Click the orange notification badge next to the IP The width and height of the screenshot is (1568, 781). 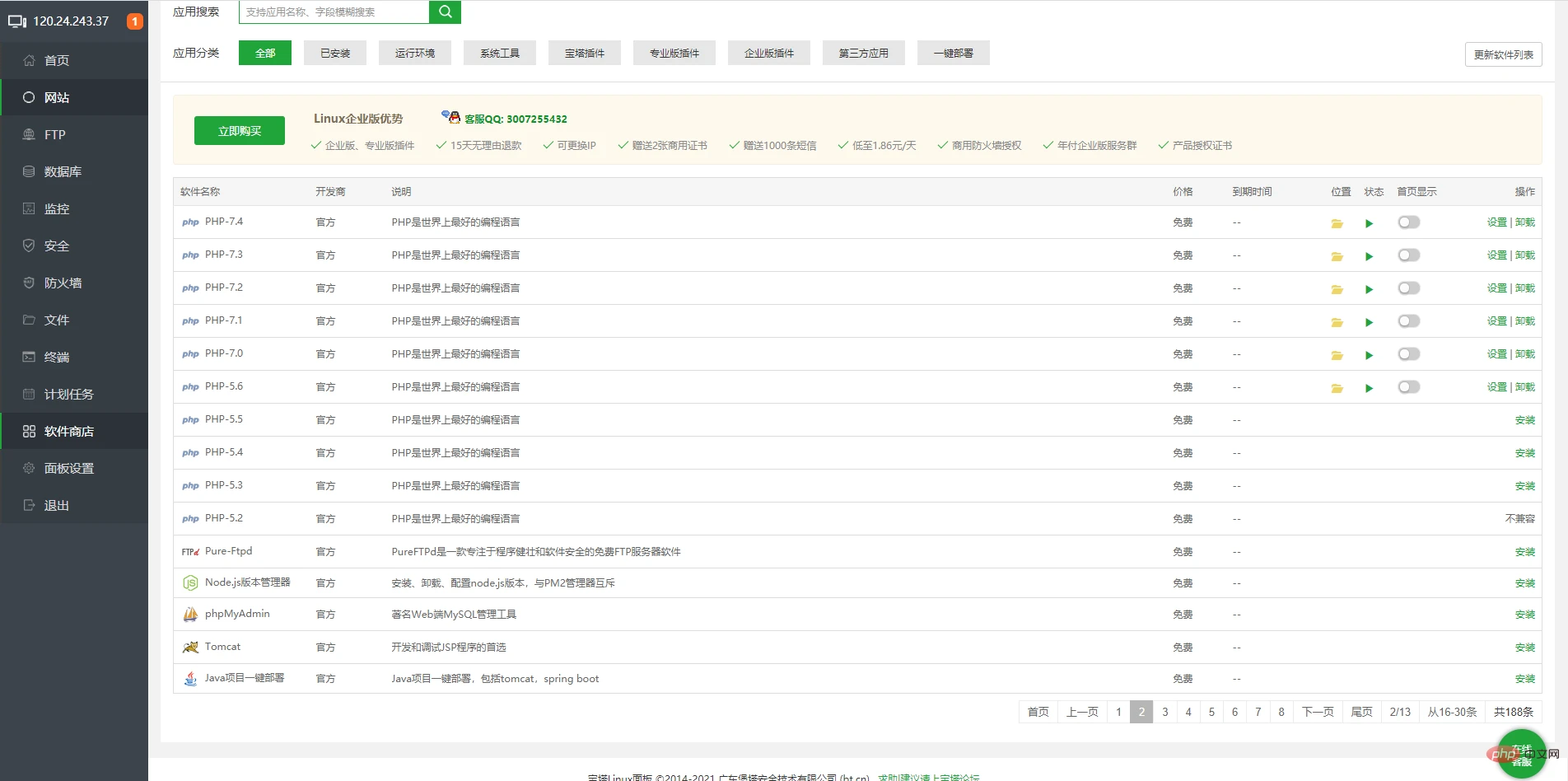pos(134,21)
